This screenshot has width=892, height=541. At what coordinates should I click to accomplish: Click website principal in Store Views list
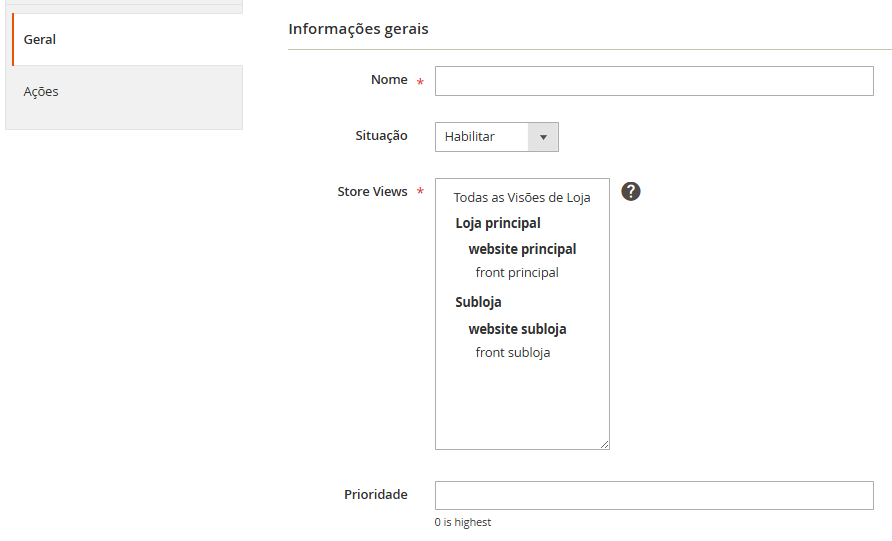click(x=522, y=249)
